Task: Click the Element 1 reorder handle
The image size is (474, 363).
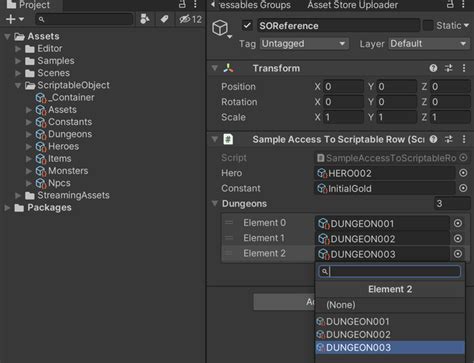Action: (229, 238)
